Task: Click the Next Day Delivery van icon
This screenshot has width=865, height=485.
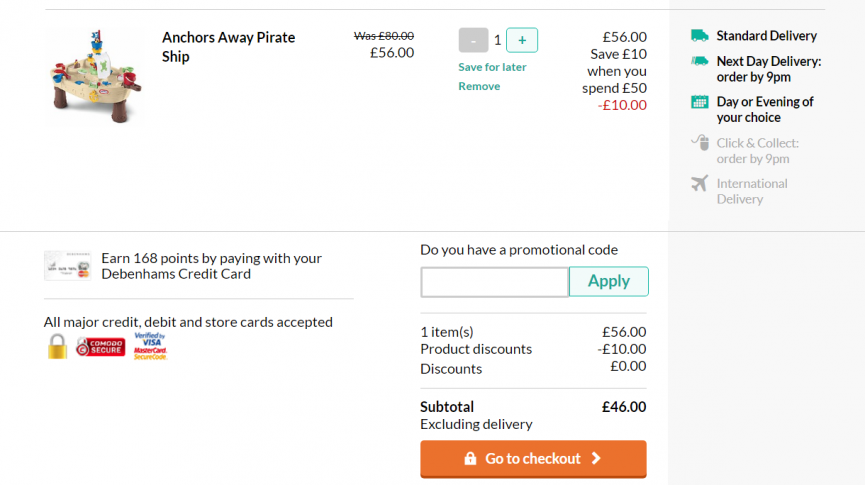Action: tap(700, 61)
